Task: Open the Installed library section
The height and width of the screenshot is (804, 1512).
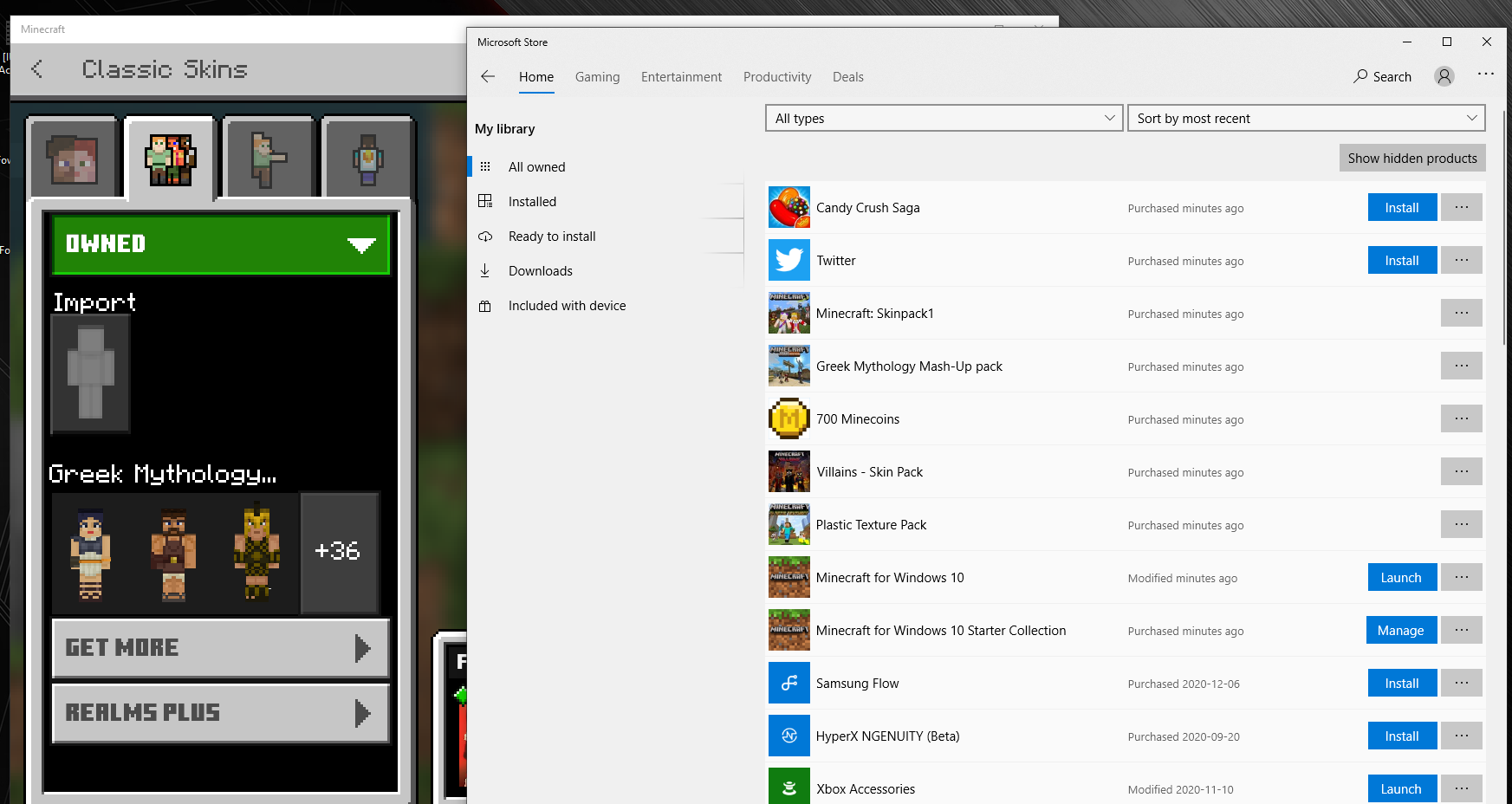Action: click(532, 202)
